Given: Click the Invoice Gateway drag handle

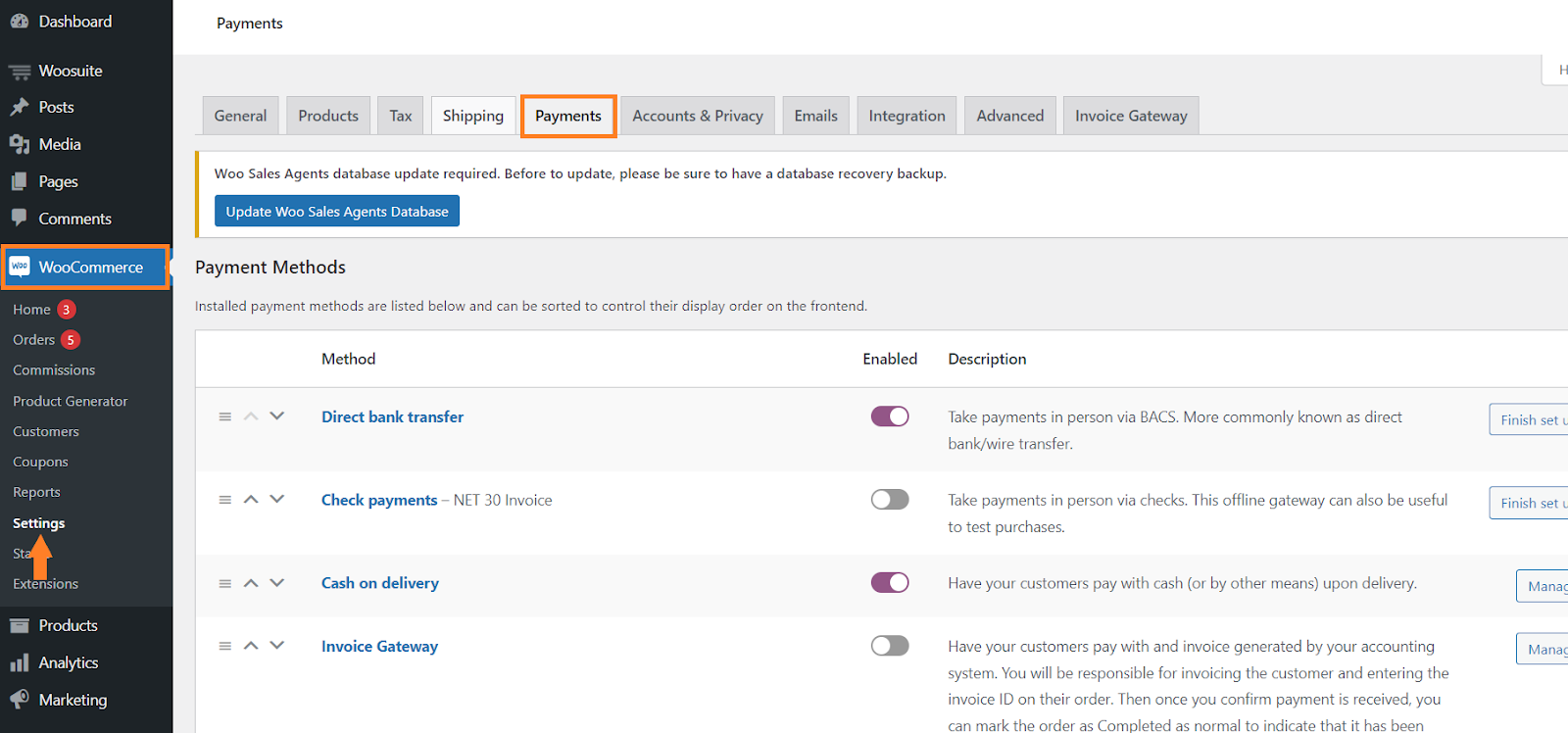Looking at the screenshot, I should point(224,646).
